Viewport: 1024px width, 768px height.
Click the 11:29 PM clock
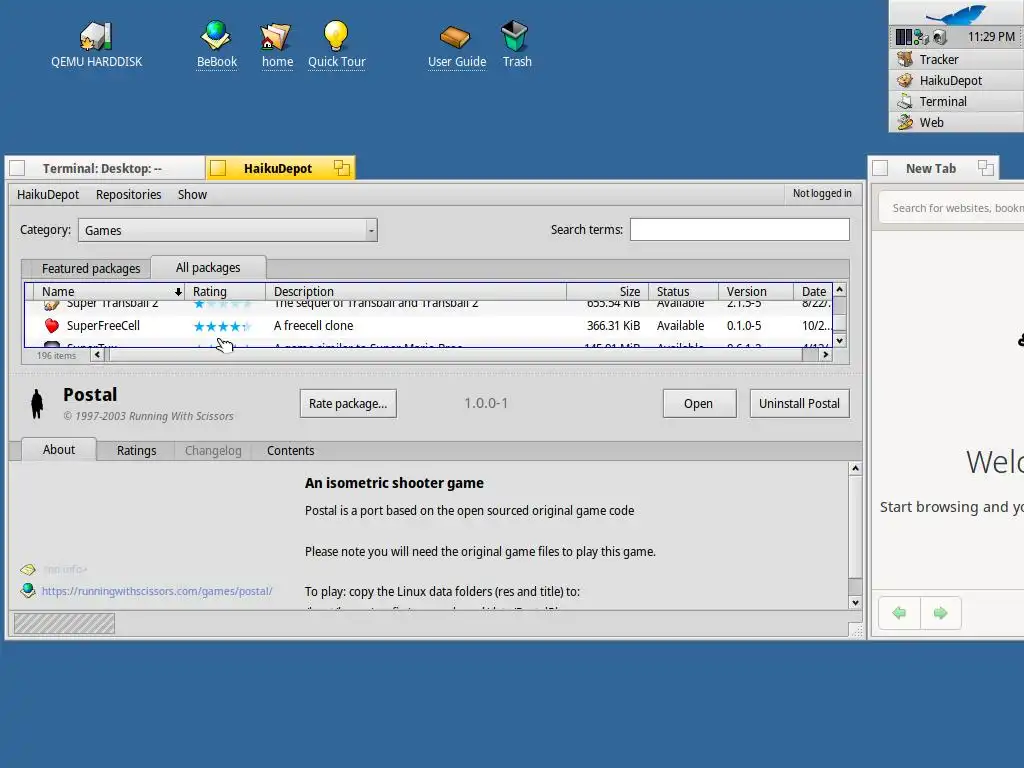click(991, 37)
